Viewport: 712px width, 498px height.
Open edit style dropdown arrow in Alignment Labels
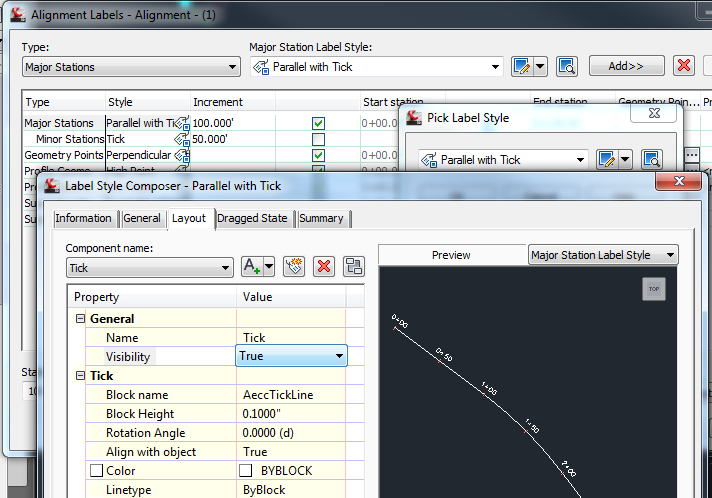539,67
